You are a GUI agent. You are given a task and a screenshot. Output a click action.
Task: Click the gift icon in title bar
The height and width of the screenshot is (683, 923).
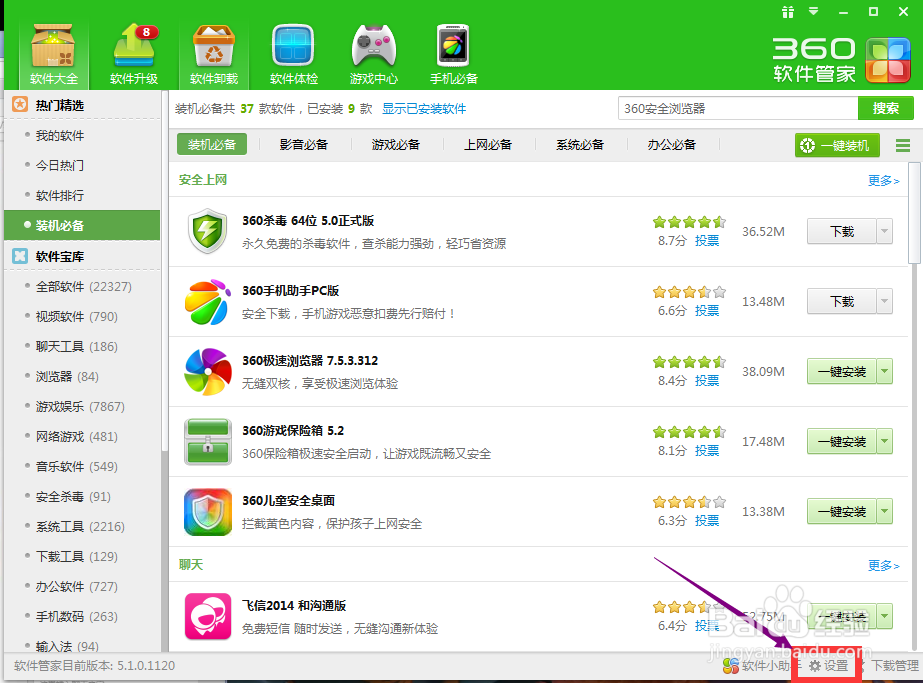pos(788,12)
